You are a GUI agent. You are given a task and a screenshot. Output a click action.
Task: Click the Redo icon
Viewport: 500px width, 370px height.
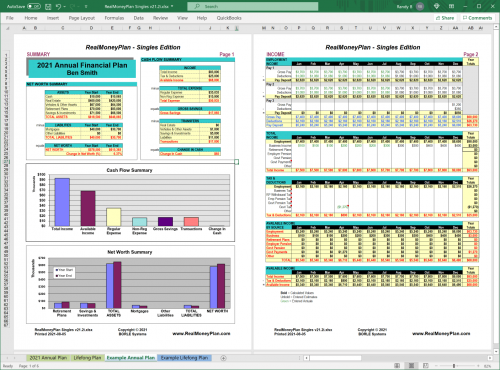[x=73, y=6]
